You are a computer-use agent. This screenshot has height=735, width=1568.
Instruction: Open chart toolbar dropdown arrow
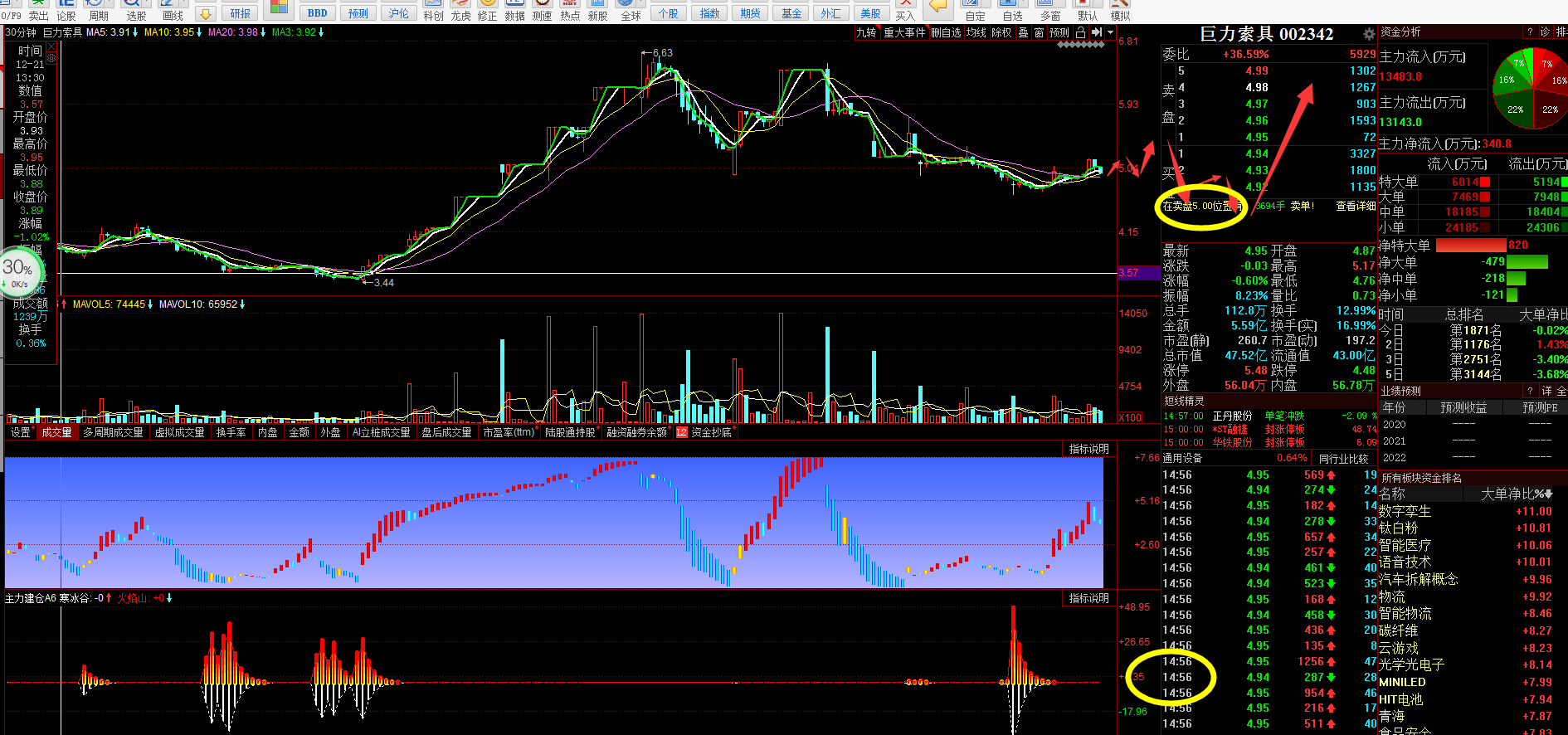(1110, 32)
